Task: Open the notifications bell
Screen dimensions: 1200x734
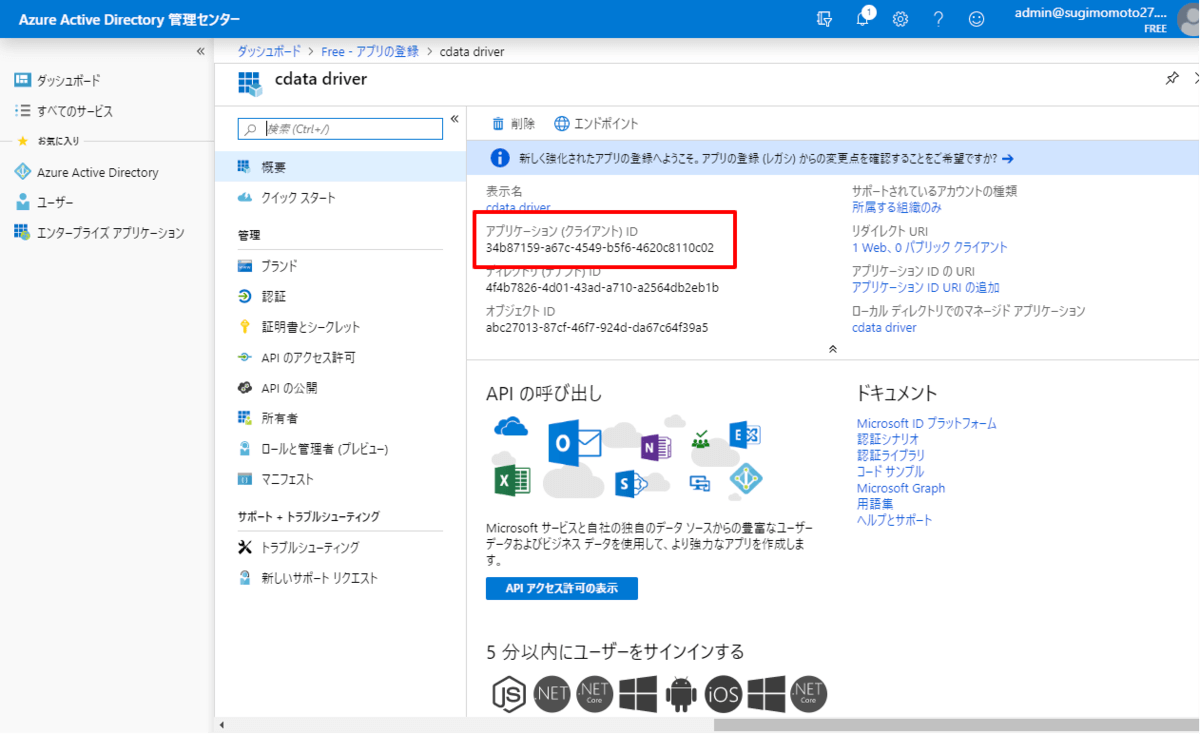Action: click(863, 19)
